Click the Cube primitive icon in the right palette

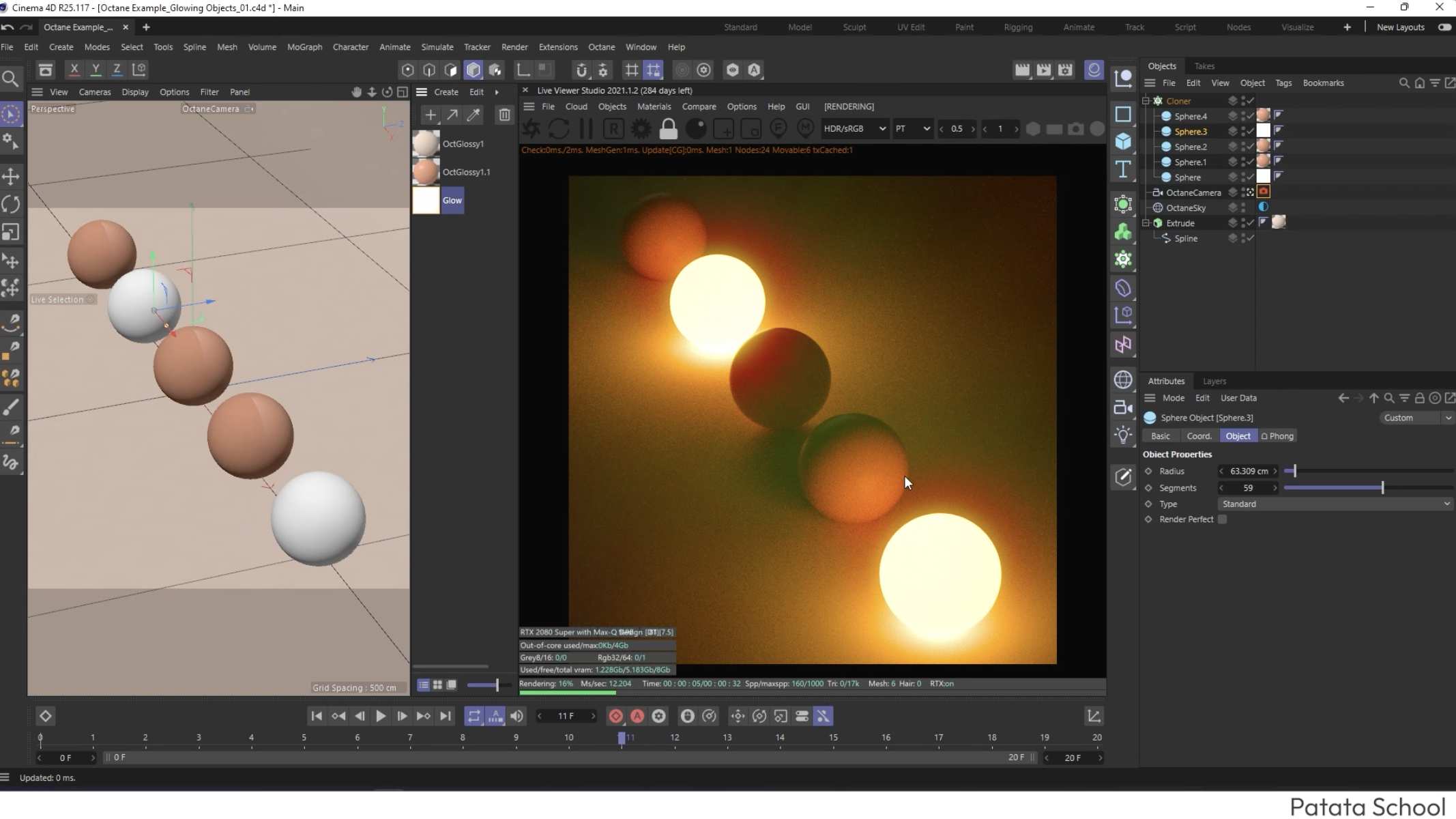(1123, 141)
